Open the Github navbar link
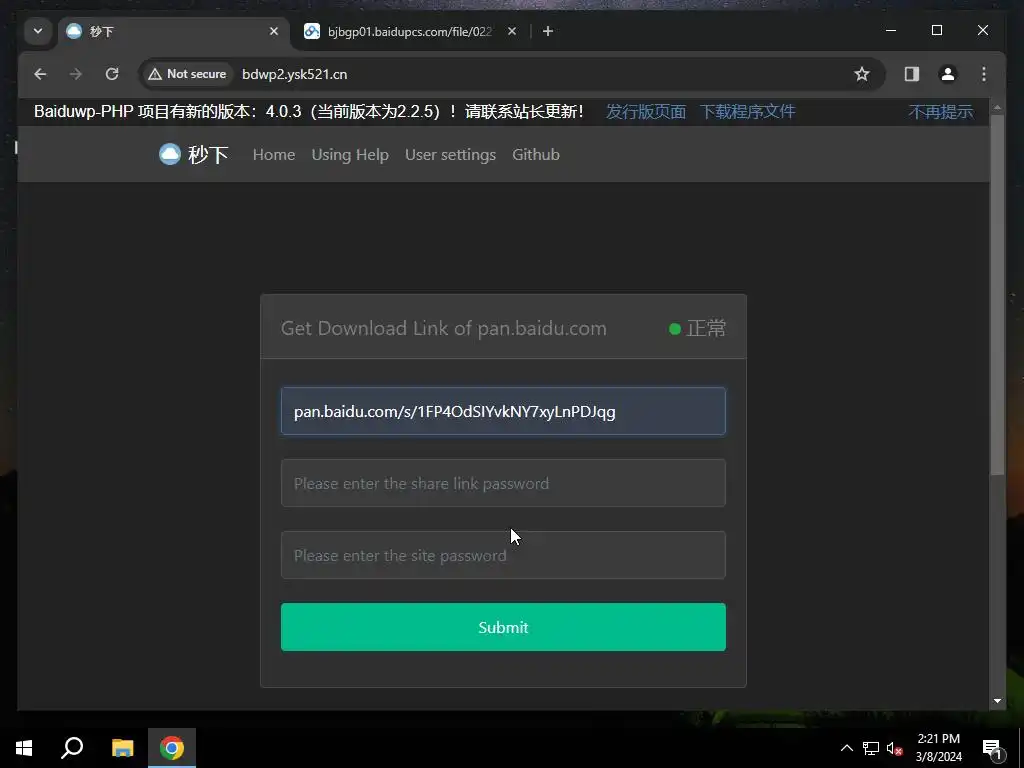1024x768 pixels. (536, 155)
